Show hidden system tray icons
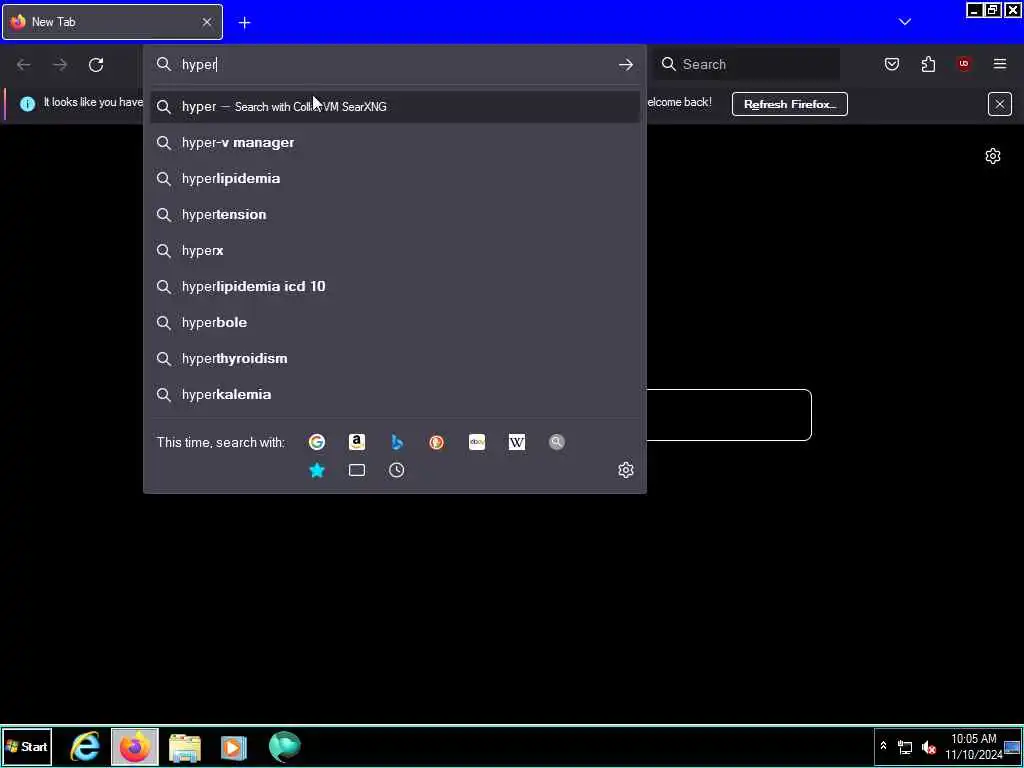 pos(883,745)
